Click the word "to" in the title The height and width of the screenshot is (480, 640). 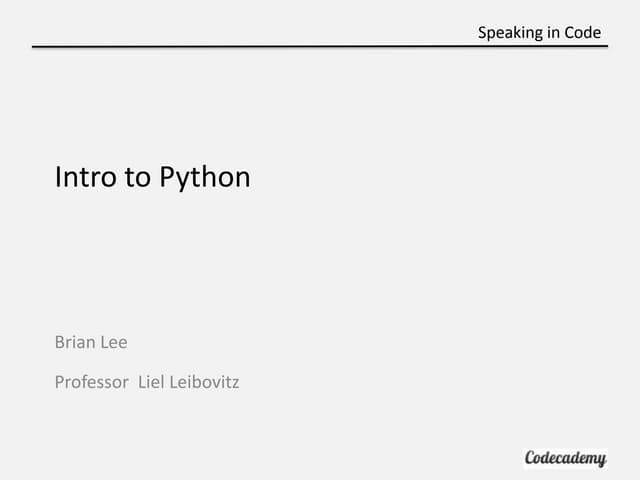(x=137, y=178)
